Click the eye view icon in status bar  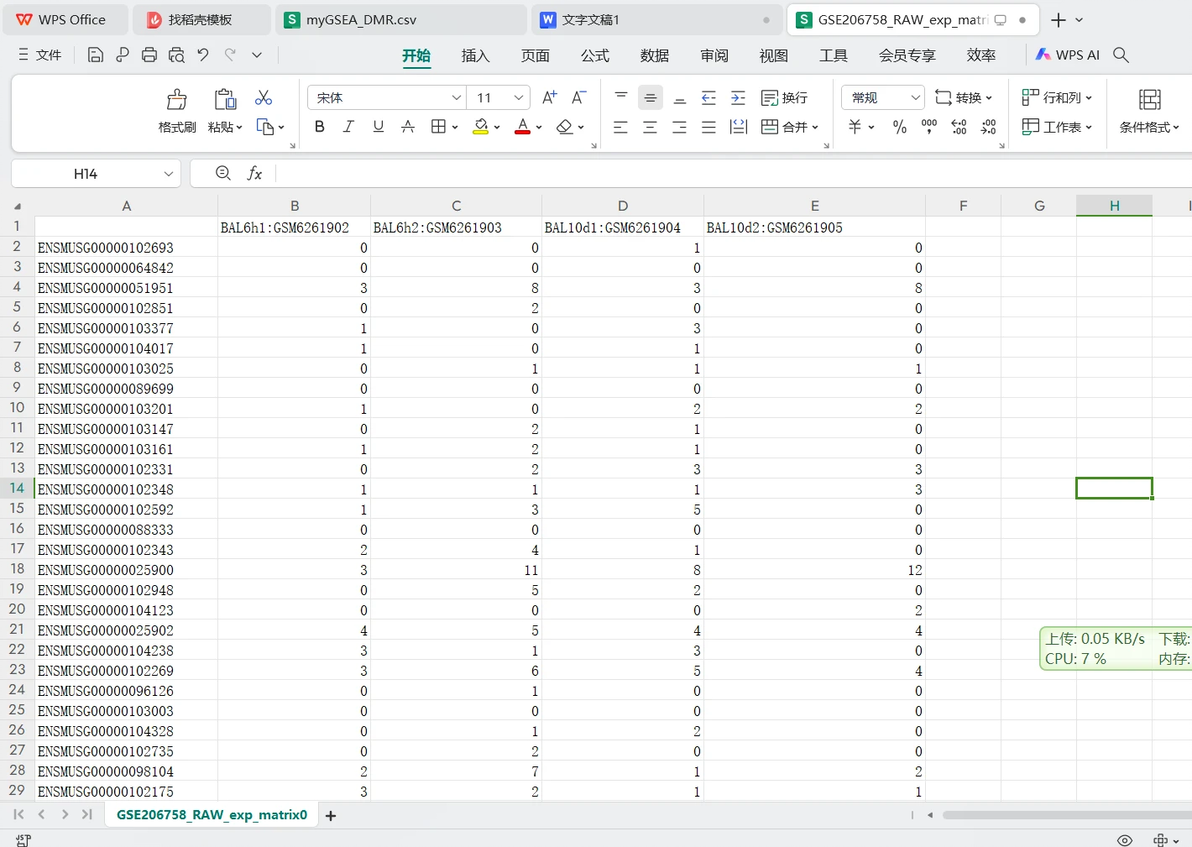pos(1124,840)
